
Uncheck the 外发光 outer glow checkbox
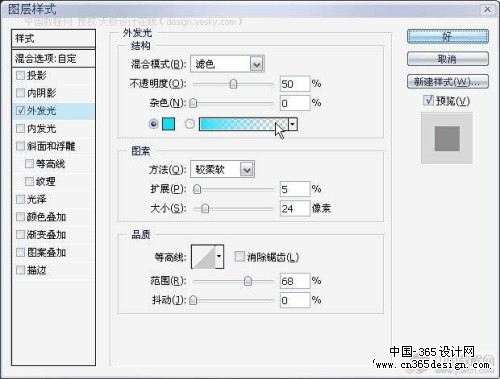coord(20,111)
